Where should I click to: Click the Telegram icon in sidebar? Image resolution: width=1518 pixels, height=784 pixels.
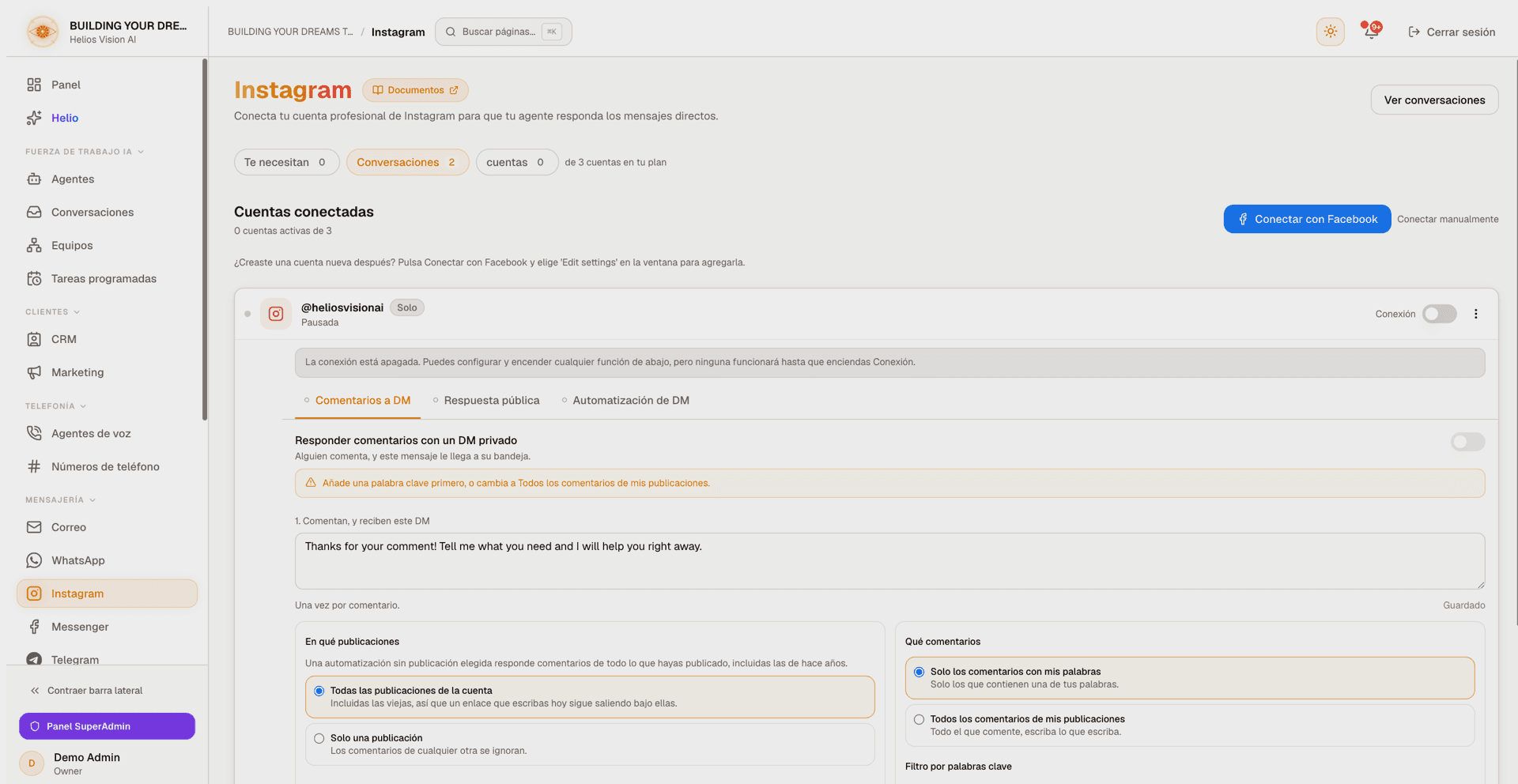[34, 659]
